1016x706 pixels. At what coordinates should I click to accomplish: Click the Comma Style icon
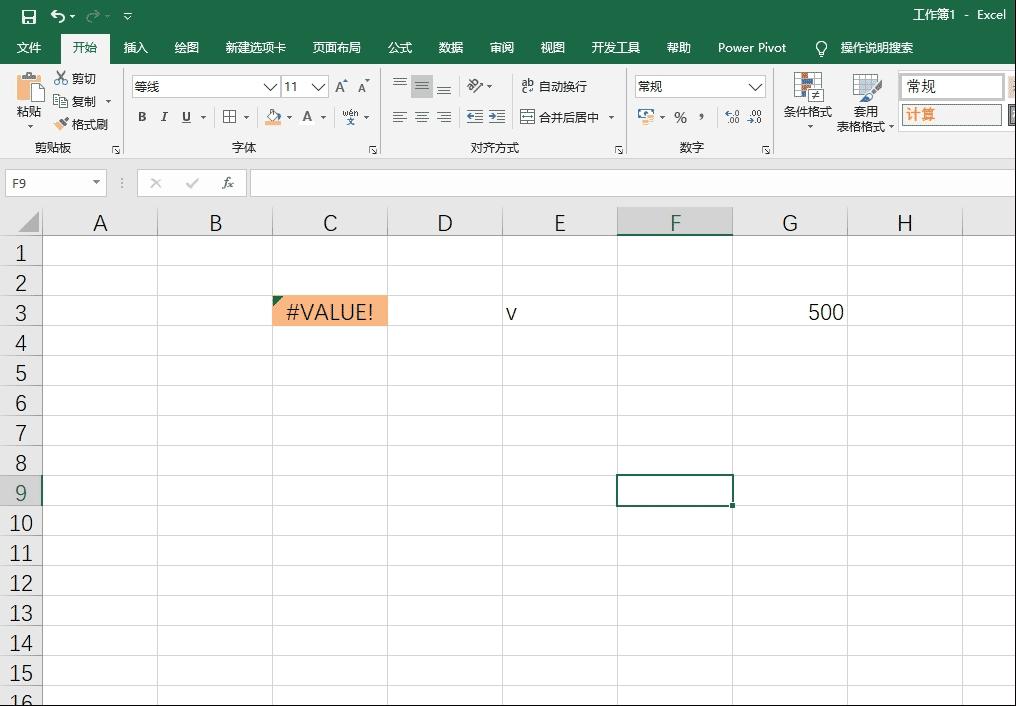701,117
